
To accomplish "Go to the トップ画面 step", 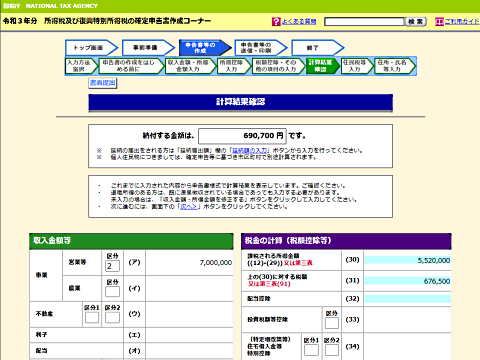I will point(91,48).
